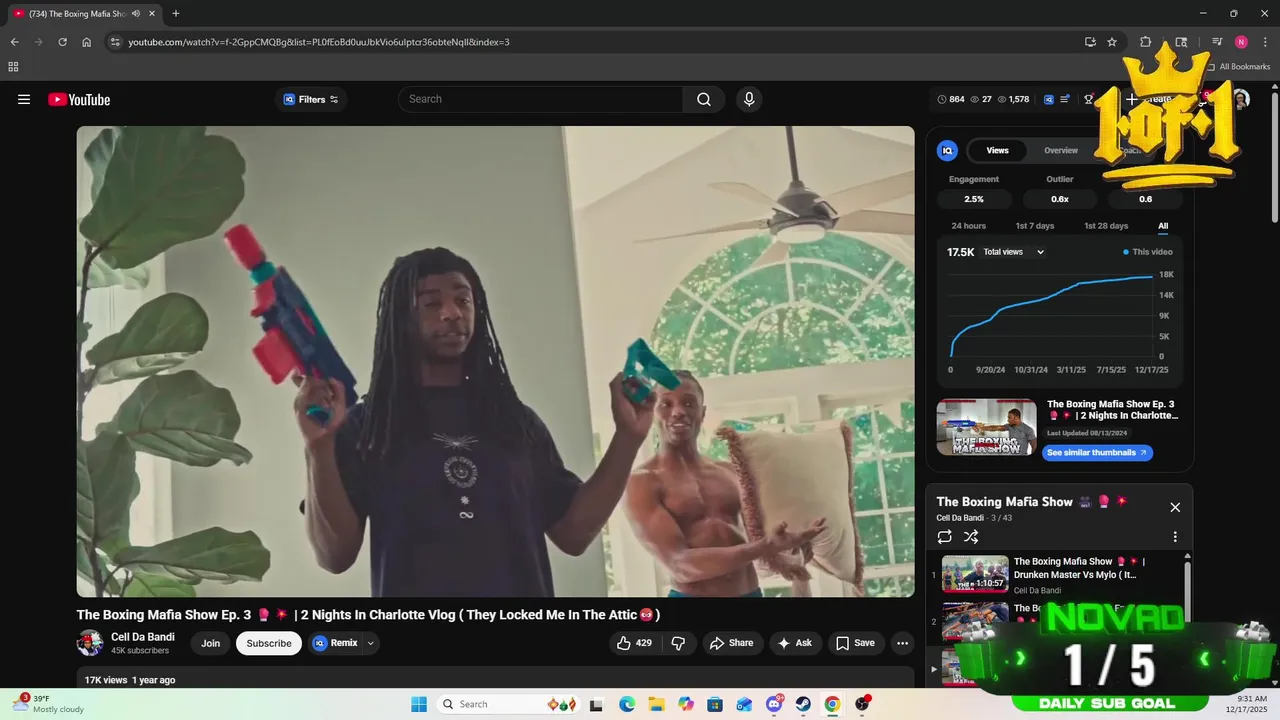
Task: Mute the tab via speaker icon
Action: tap(136, 13)
